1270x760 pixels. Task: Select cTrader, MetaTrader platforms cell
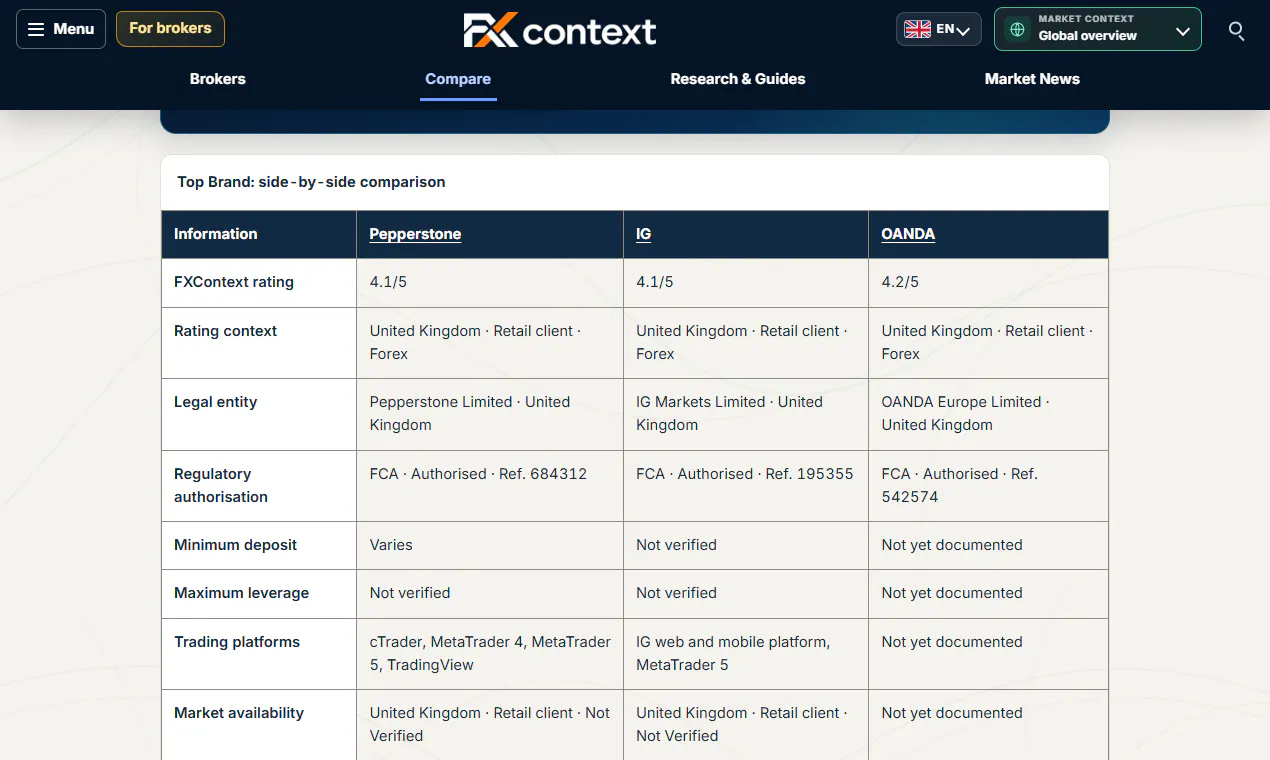point(490,654)
